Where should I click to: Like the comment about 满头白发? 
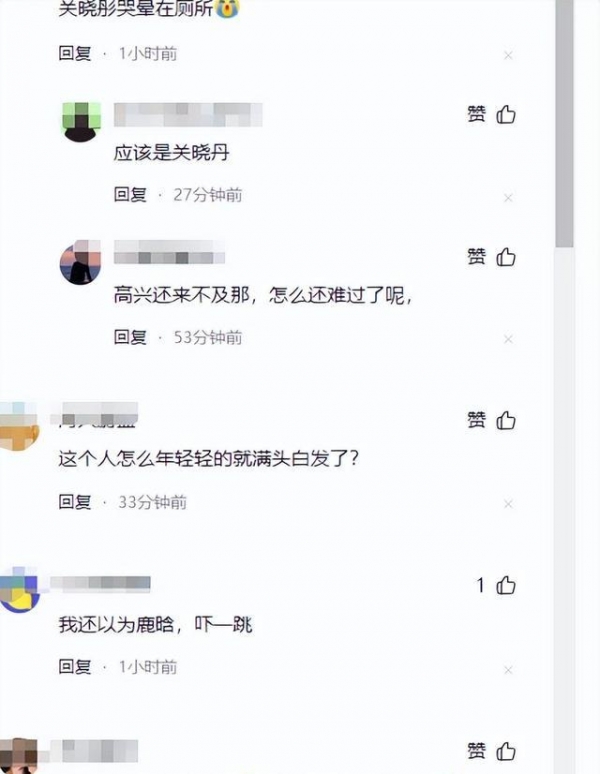pos(506,421)
